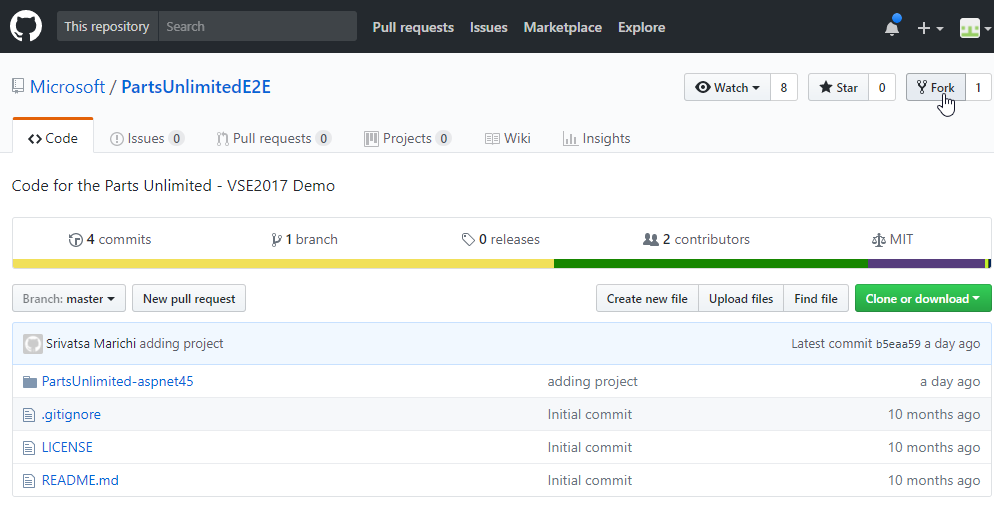Click the top adding project commit message
Image resolution: width=994 pixels, height=506 pixels.
click(x=181, y=344)
